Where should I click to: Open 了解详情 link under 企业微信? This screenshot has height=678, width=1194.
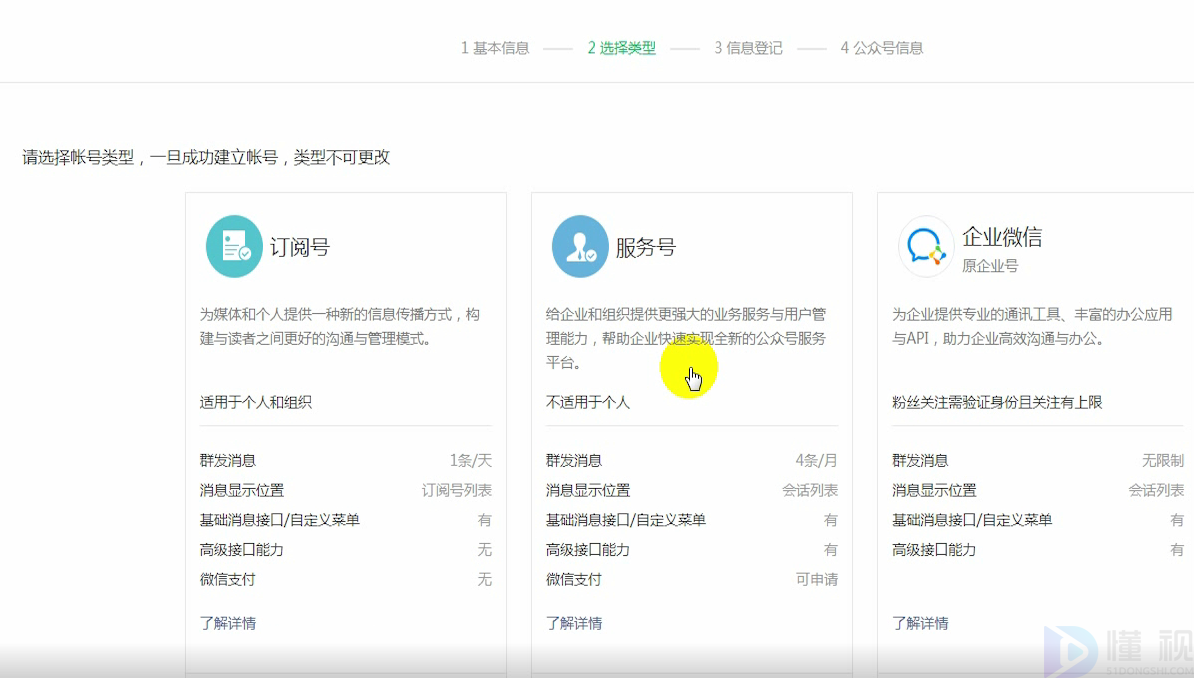920,623
